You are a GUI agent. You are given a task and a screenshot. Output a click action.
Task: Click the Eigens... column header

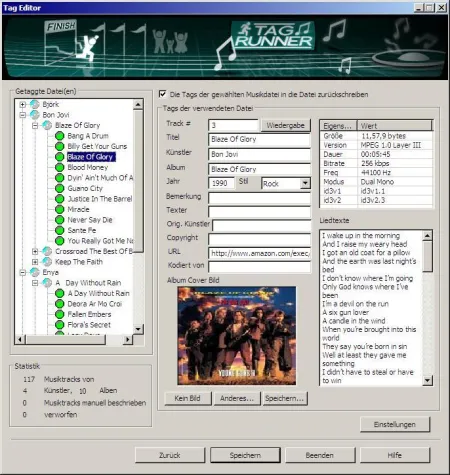pyautogui.click(x=338, y=126)
